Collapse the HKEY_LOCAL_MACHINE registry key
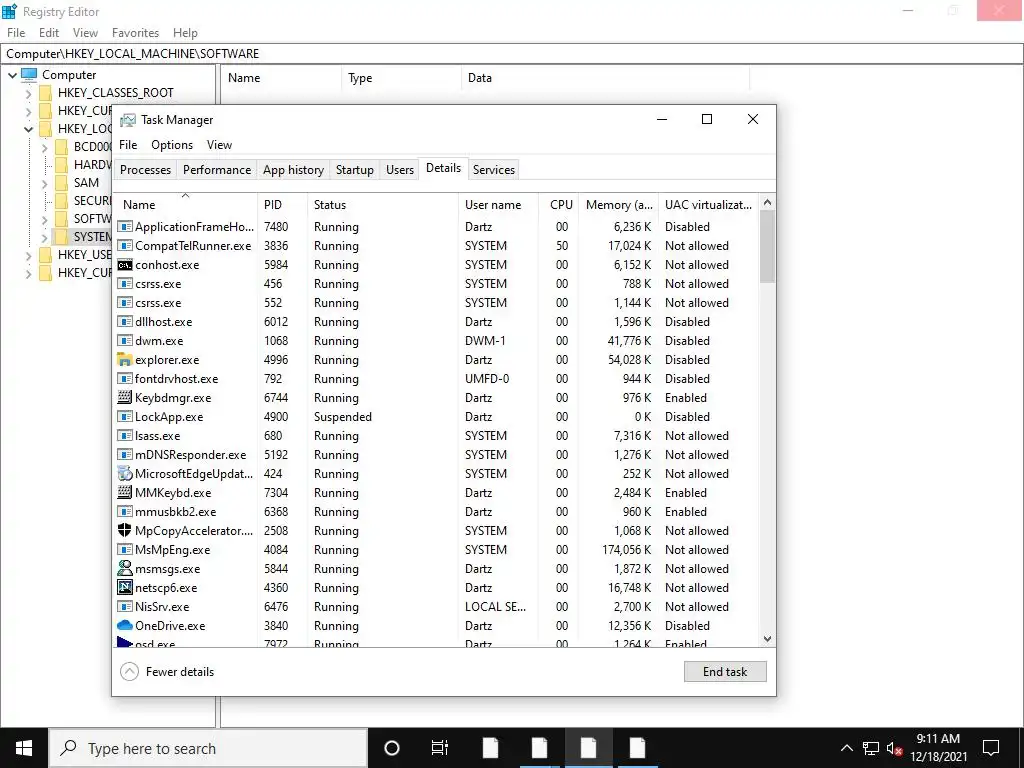 tap(28, 129)
